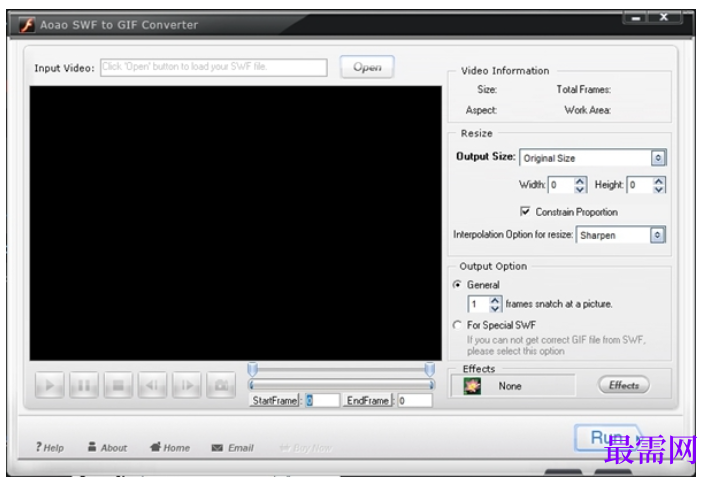
Task: Minimize the converter window
Action: point(637,18)
